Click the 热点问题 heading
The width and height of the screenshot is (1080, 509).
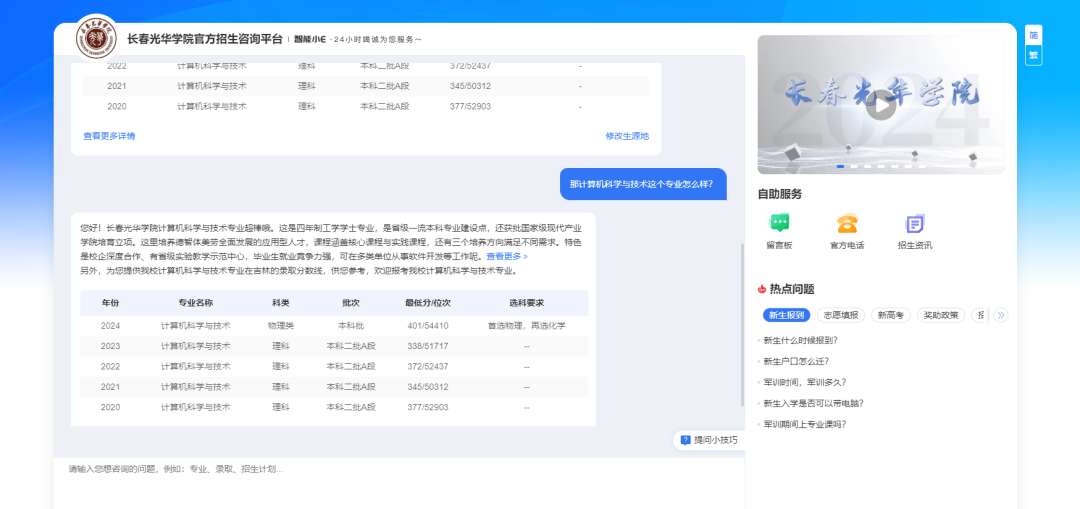[x=791, y=289]
